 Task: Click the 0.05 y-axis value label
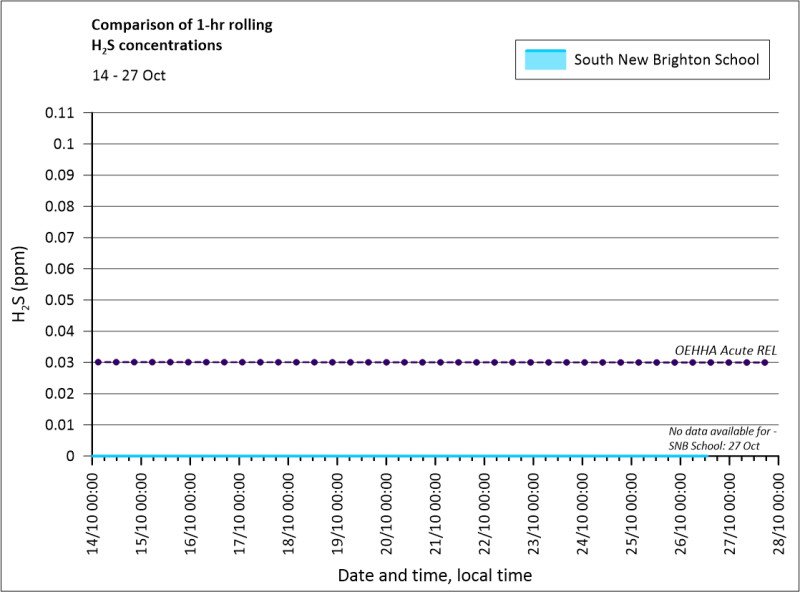pyautogui.click(x=60, y=300)
